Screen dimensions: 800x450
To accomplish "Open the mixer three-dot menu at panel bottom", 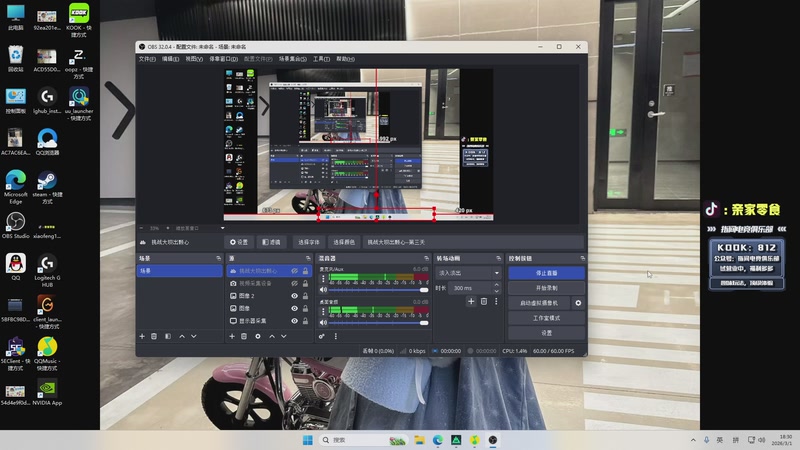I will click(x=336, y=336).
